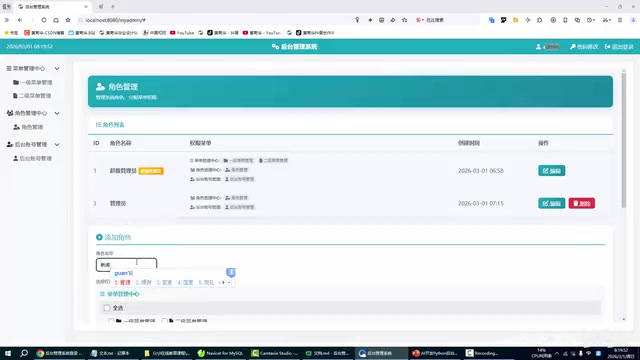Click the key icon in address bar
The width and height of the screenshot is (640, 360).
(357, 20)
